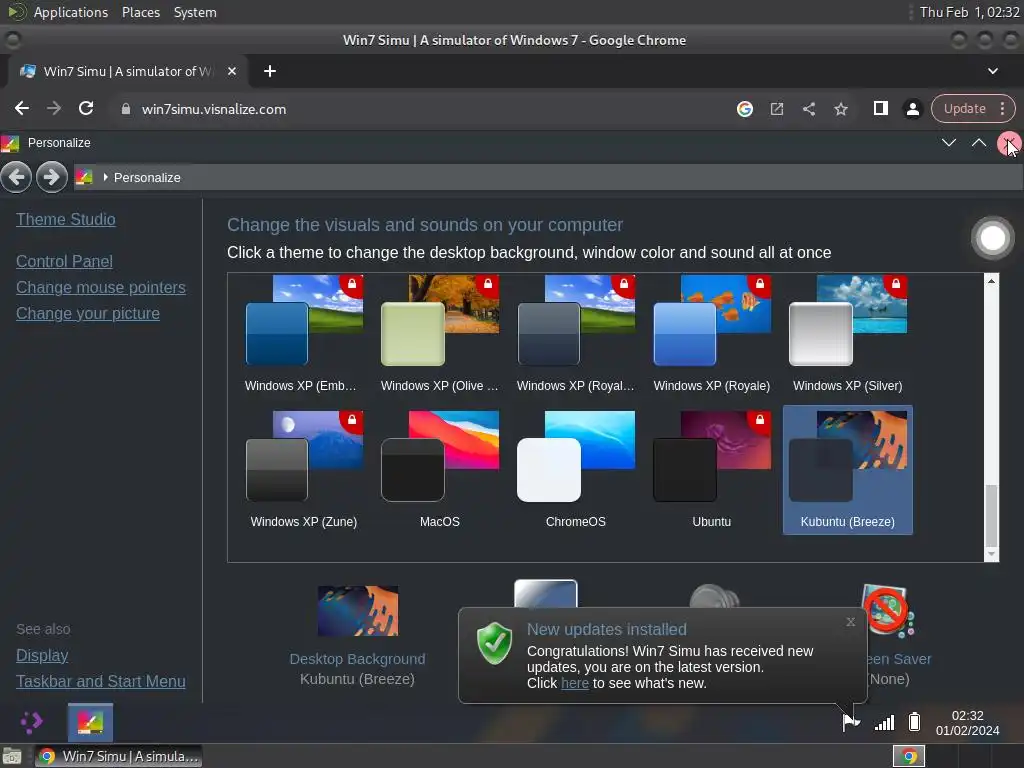1024x768 pixels.
Task: Open Action Center flag tray icon
Action: 851,722
